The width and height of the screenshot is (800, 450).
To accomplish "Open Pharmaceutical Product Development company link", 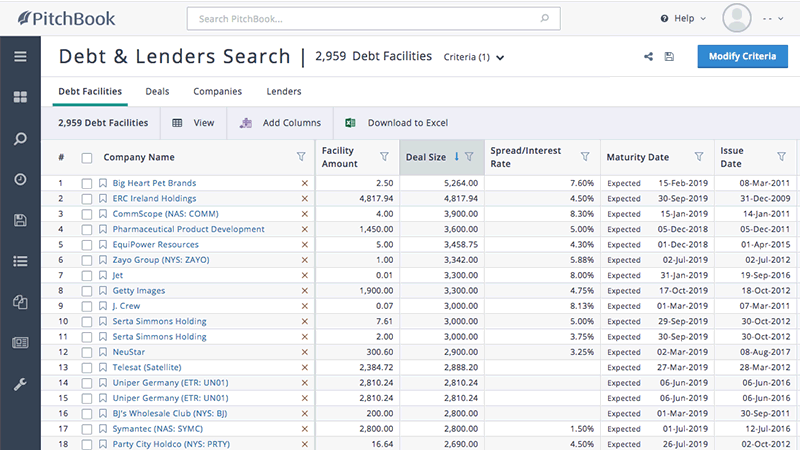I will 188,229.
